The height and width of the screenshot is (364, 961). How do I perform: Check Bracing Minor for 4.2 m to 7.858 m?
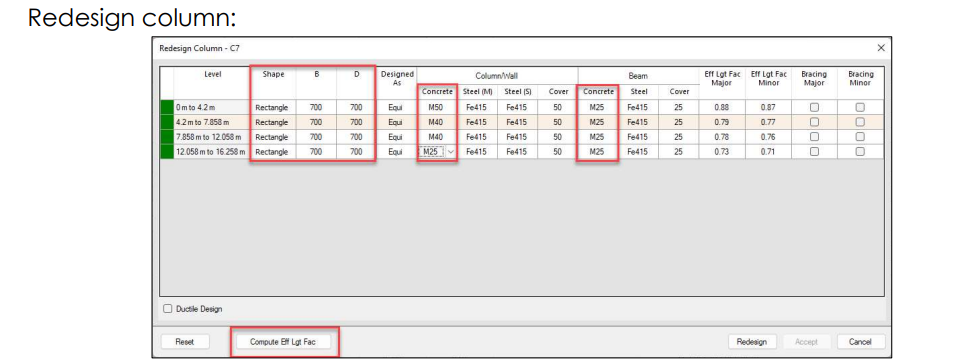click(x=860, y=122)
